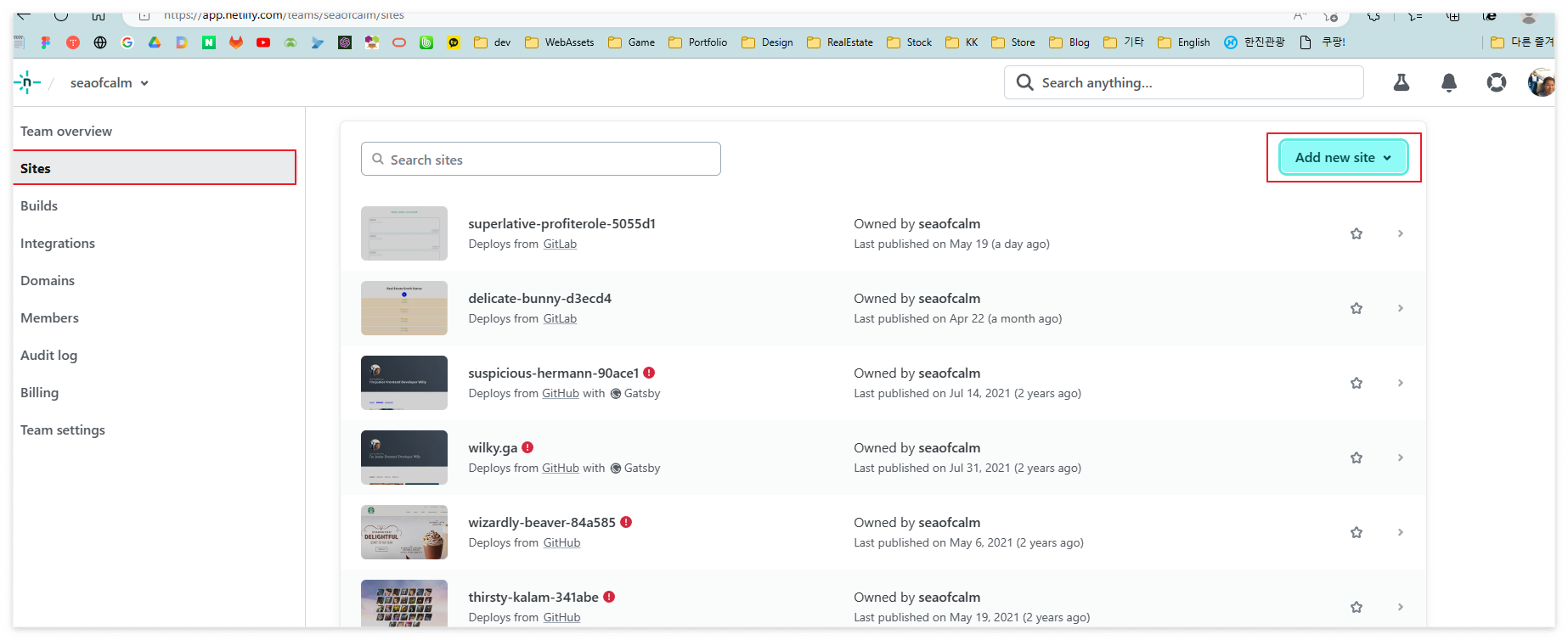This screenshot has width=1568, height=640.
Task: Follow GitLab link under superlative-profiterole-5055d1
Action: [x=560, y=244]
